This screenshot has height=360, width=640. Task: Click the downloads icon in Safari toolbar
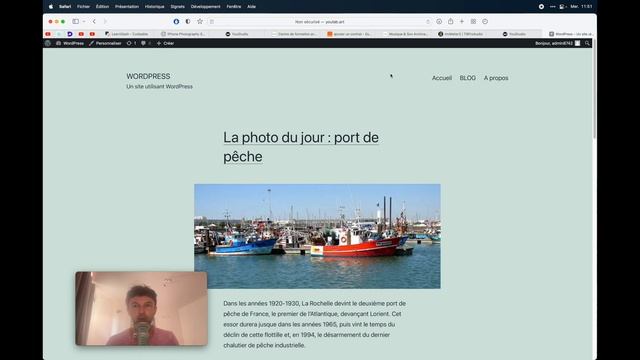(x=439, y=21)
